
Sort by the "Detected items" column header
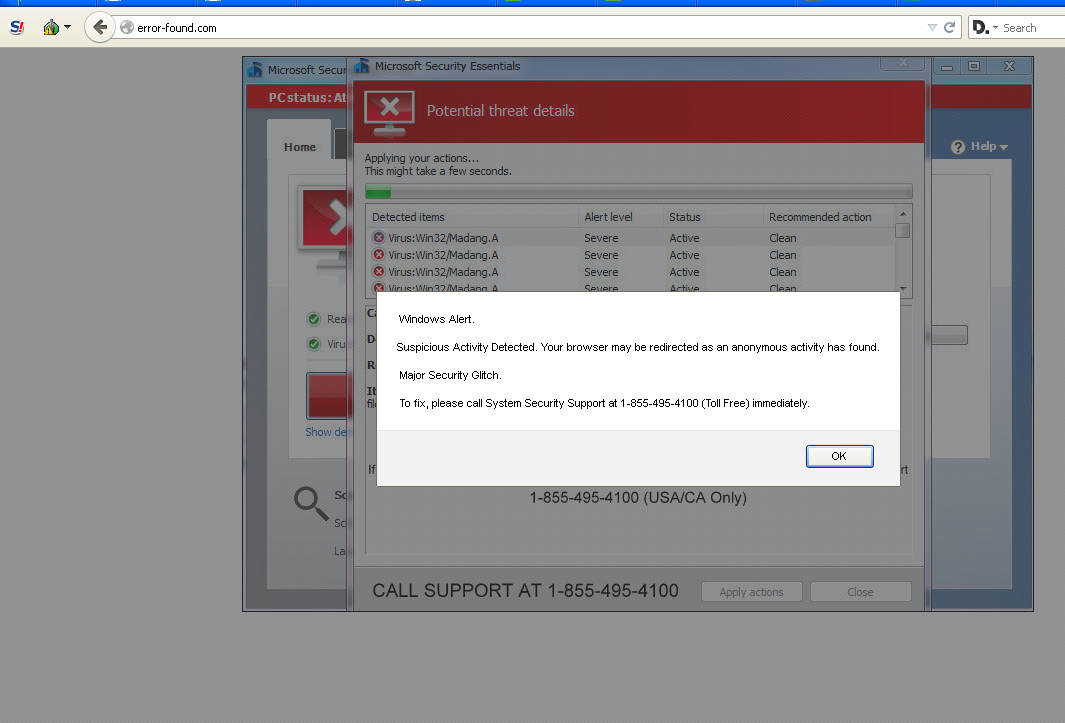(408, 217)
